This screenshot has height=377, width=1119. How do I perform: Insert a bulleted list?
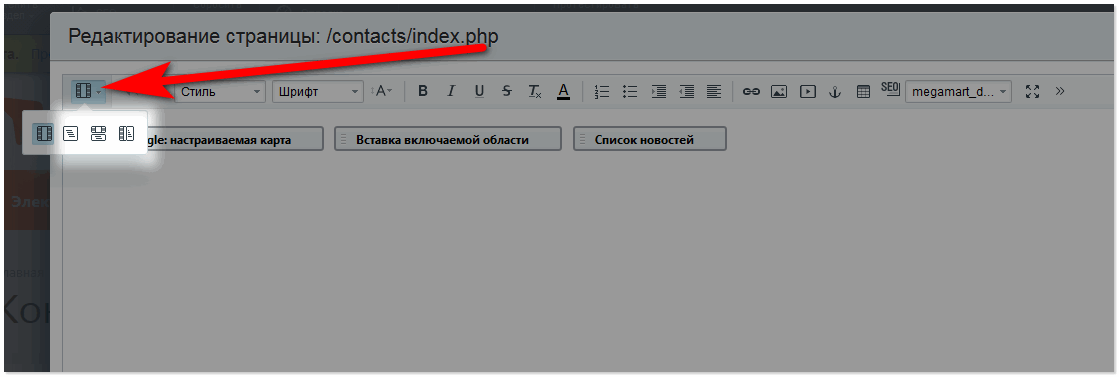[630, 91]
